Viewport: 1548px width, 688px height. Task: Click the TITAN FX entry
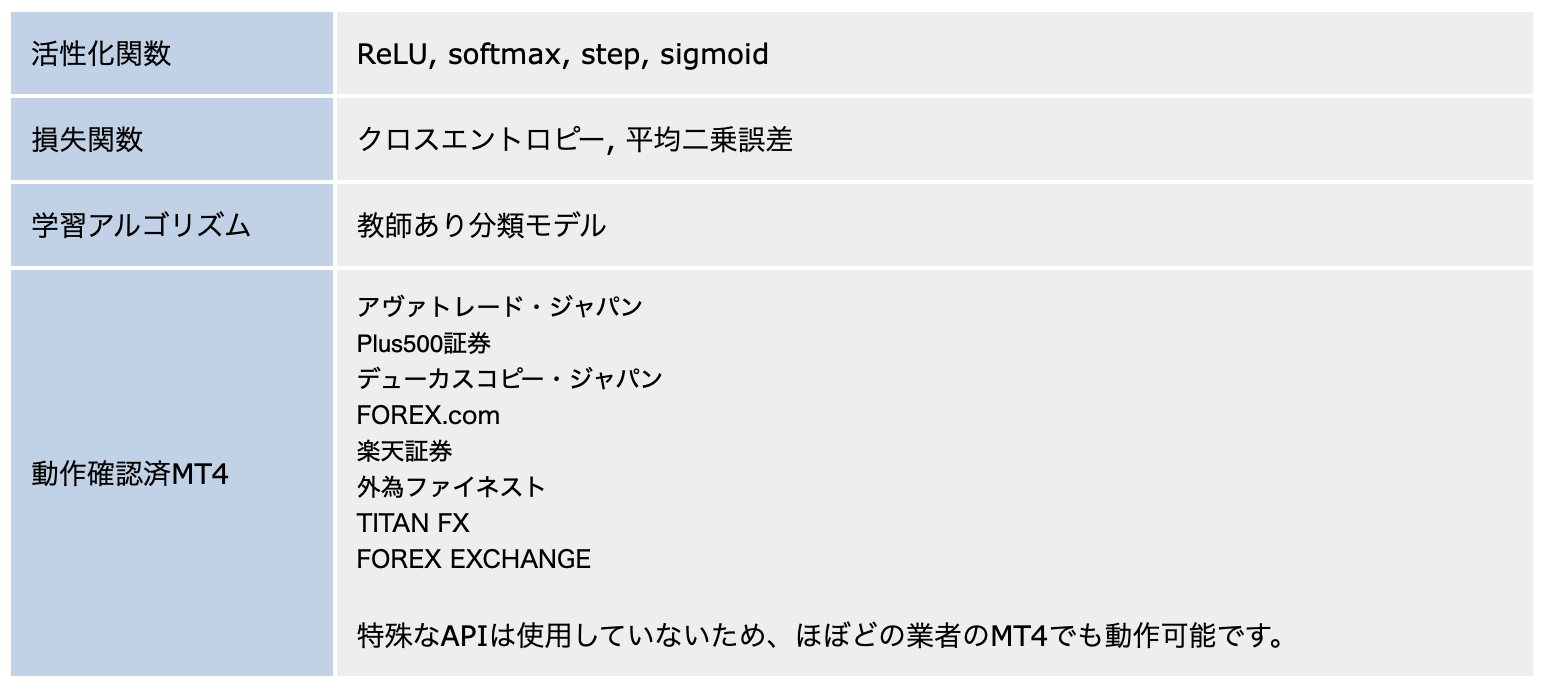(x=412, y=523)
